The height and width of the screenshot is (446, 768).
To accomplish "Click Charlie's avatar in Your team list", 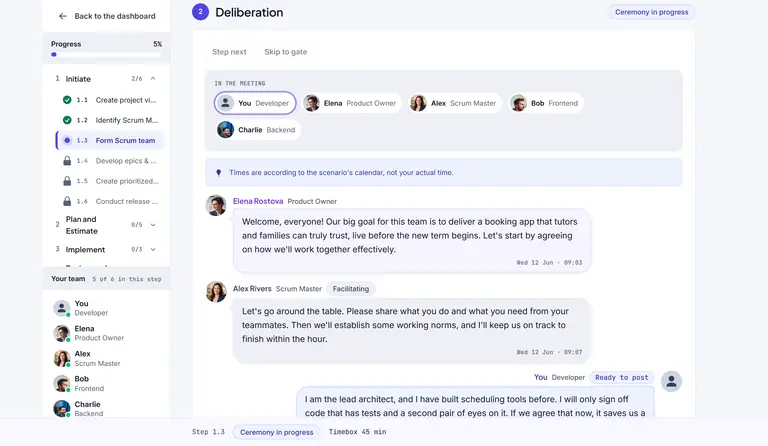I will pos(62,408).
